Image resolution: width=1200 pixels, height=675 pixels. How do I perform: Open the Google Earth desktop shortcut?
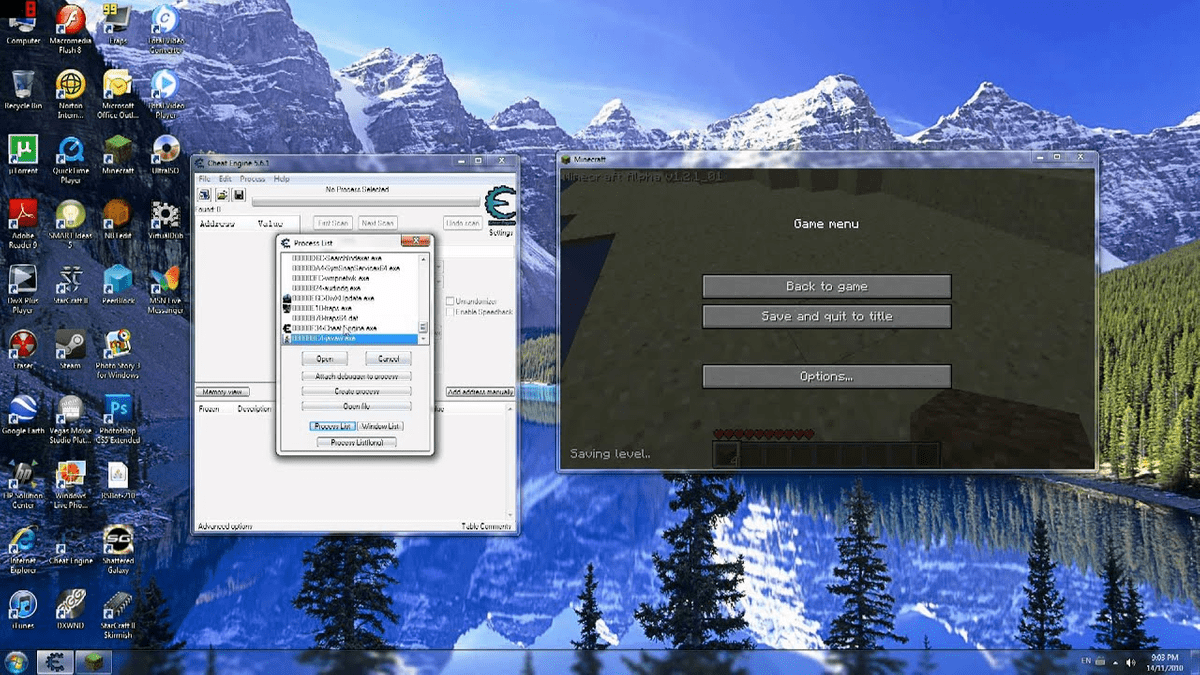[x=23, y=415]
